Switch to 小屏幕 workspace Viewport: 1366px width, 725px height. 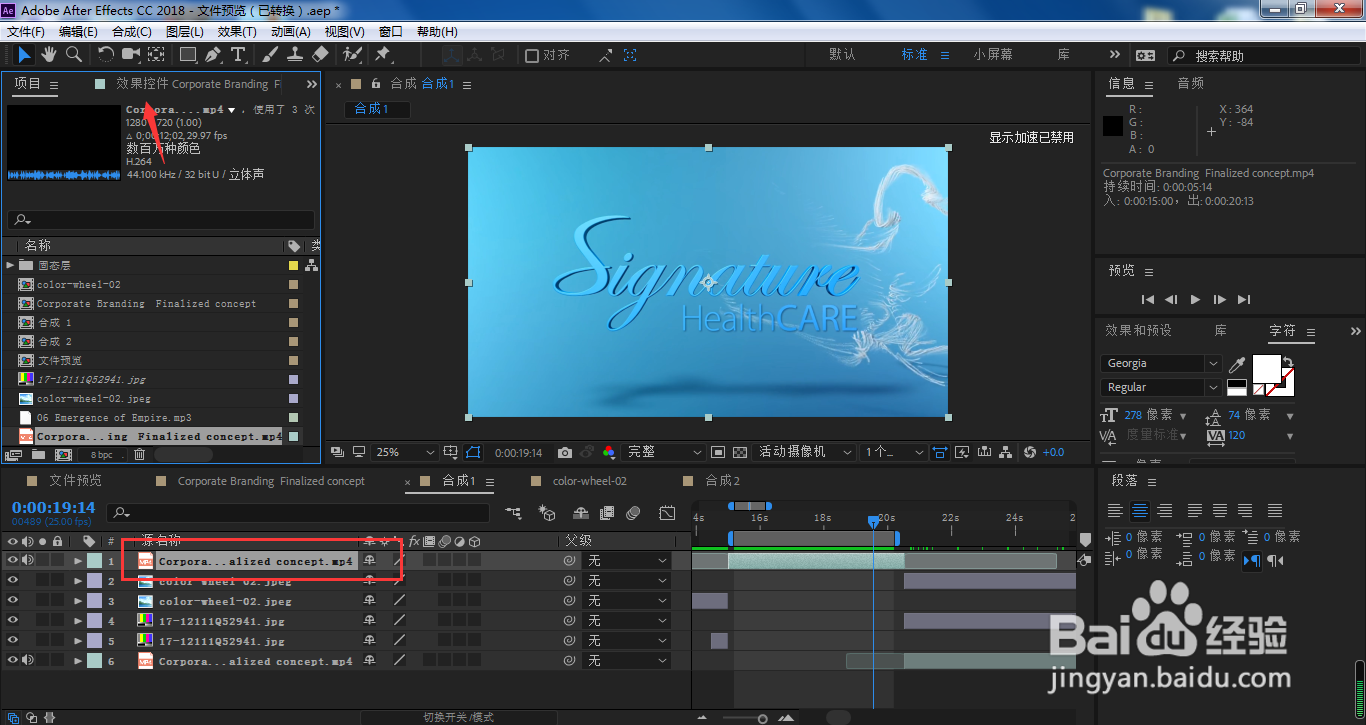[993, 55]
